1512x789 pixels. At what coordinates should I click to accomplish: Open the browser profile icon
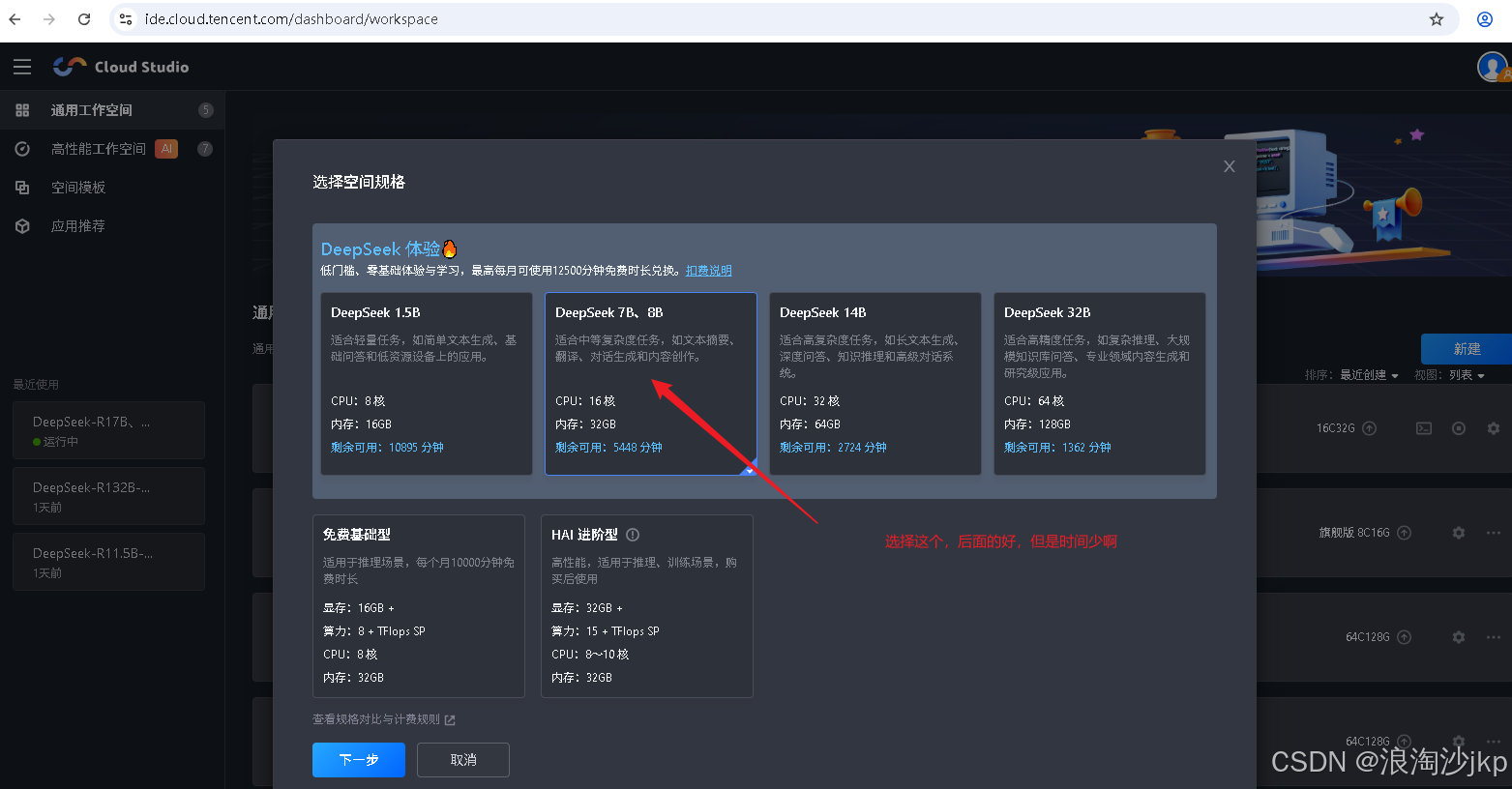1485,19
